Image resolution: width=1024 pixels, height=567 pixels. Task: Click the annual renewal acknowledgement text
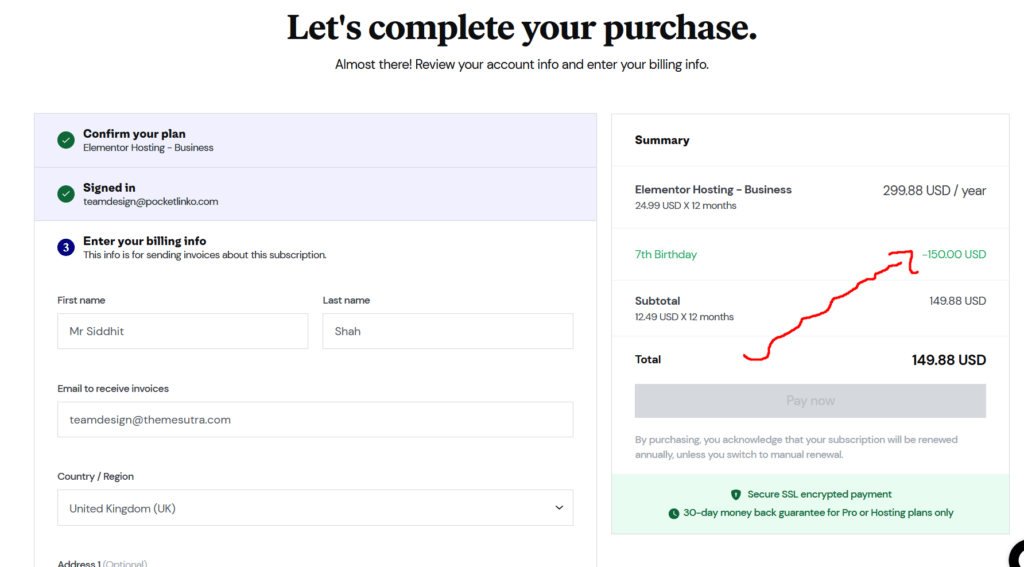pyautogui.click(x=796, y=447)
